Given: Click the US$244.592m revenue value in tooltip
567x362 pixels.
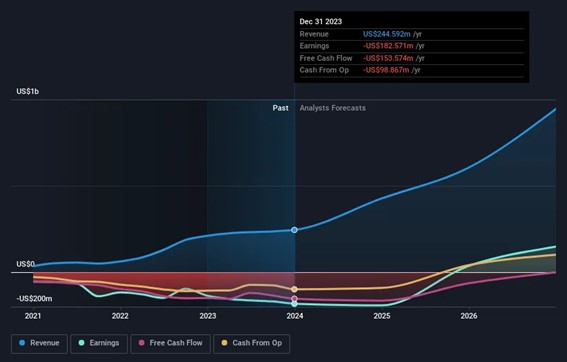Looking at the screenshot, I should 387,34.
